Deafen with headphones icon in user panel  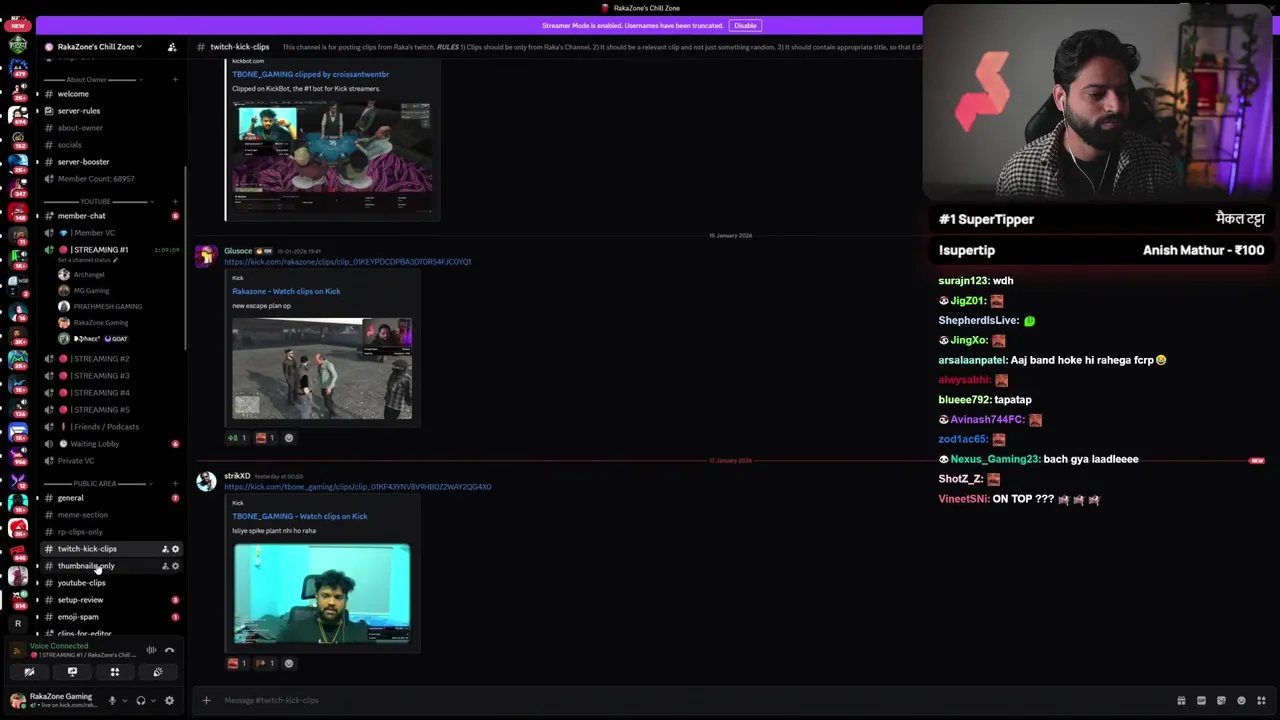[x=140, y=700]
